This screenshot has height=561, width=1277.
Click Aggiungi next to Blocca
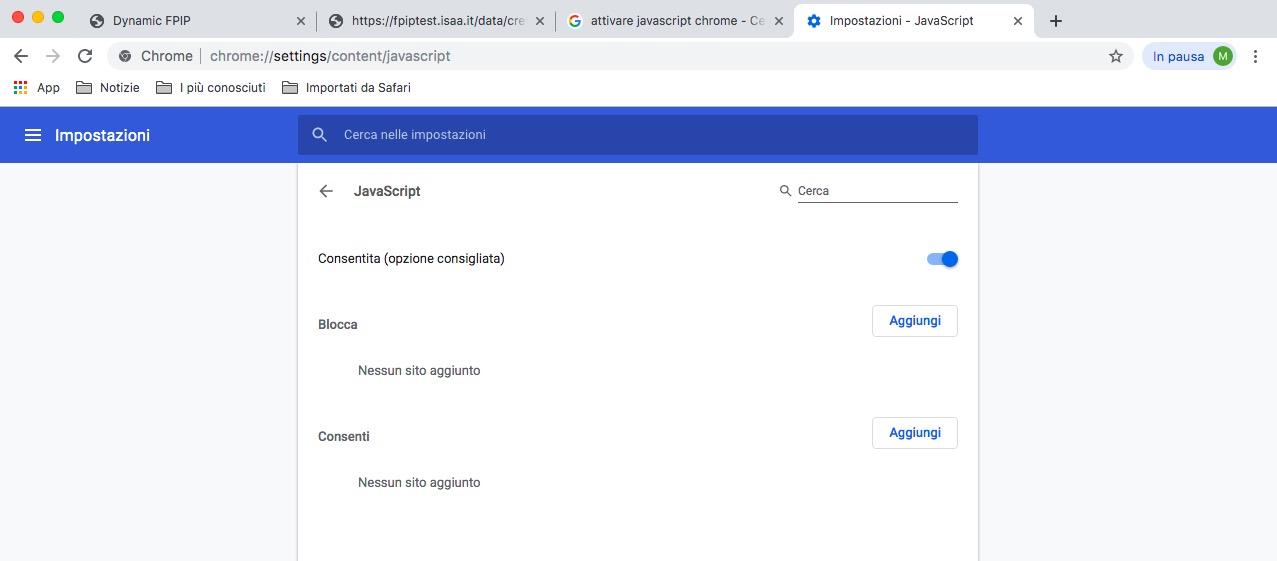(914, 321)
